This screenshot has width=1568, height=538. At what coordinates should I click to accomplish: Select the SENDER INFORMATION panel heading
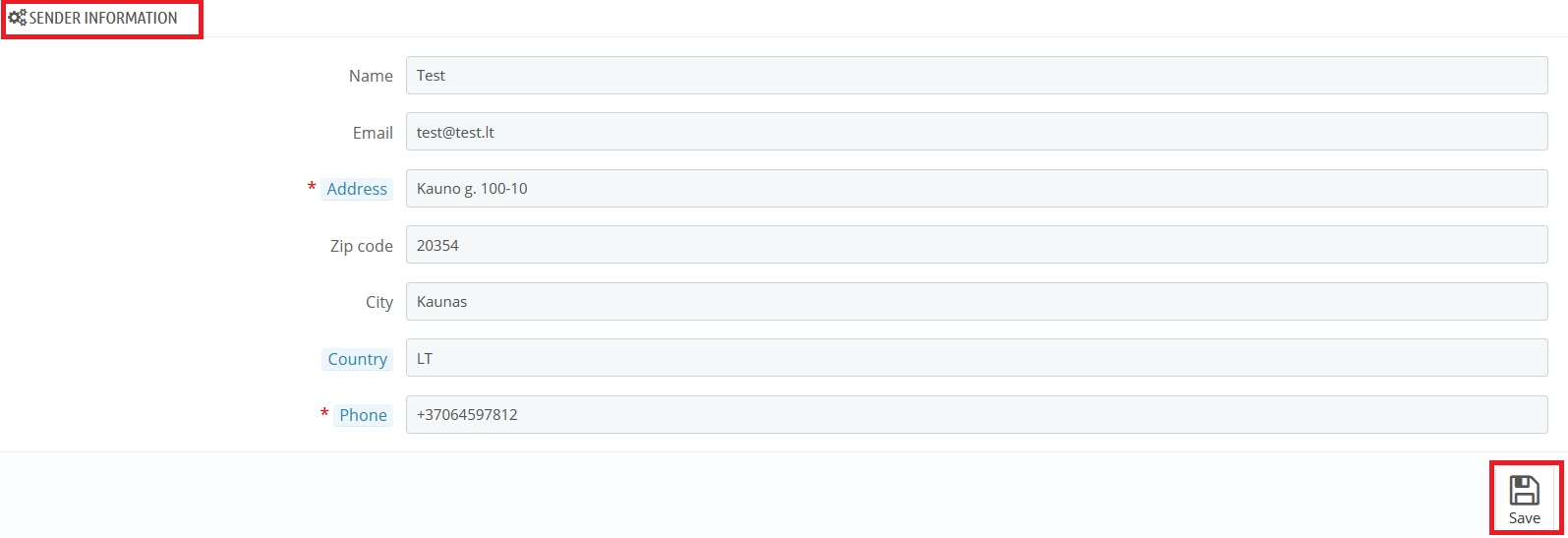(103, 18)
